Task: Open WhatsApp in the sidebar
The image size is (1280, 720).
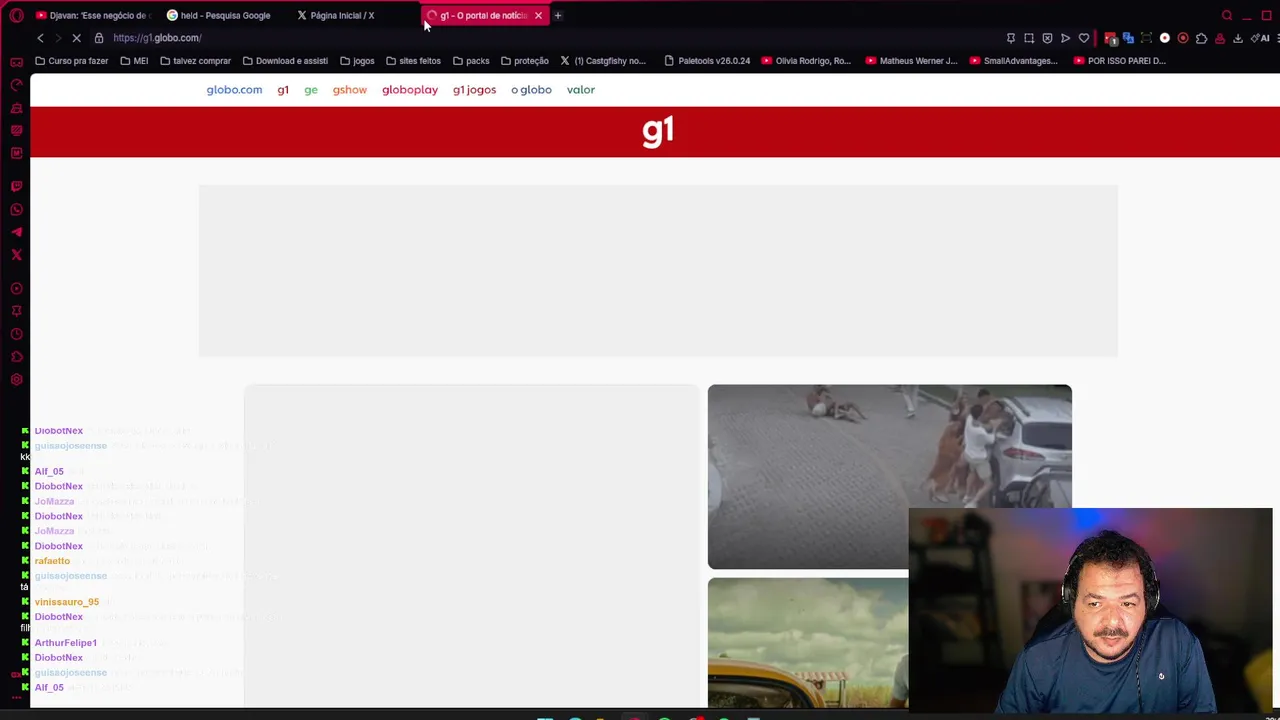Action: [16, 209]
